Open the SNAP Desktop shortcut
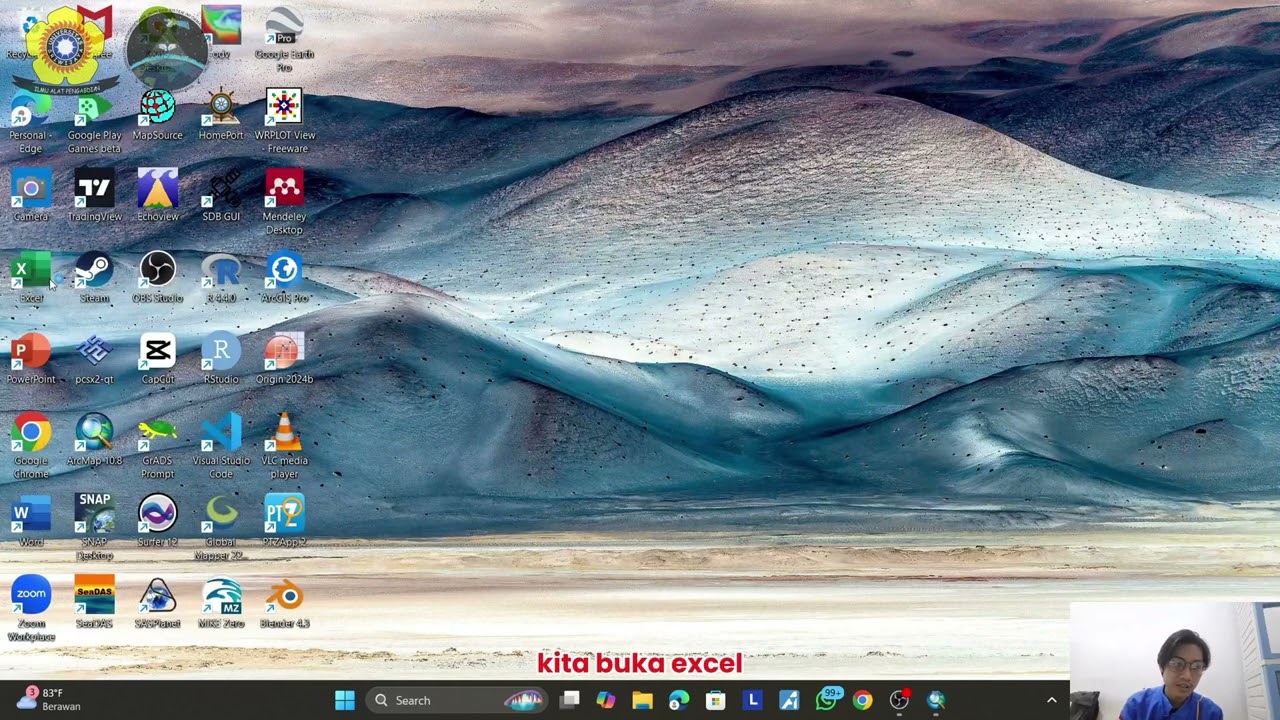1280x720 pixels. pos(94,528)
